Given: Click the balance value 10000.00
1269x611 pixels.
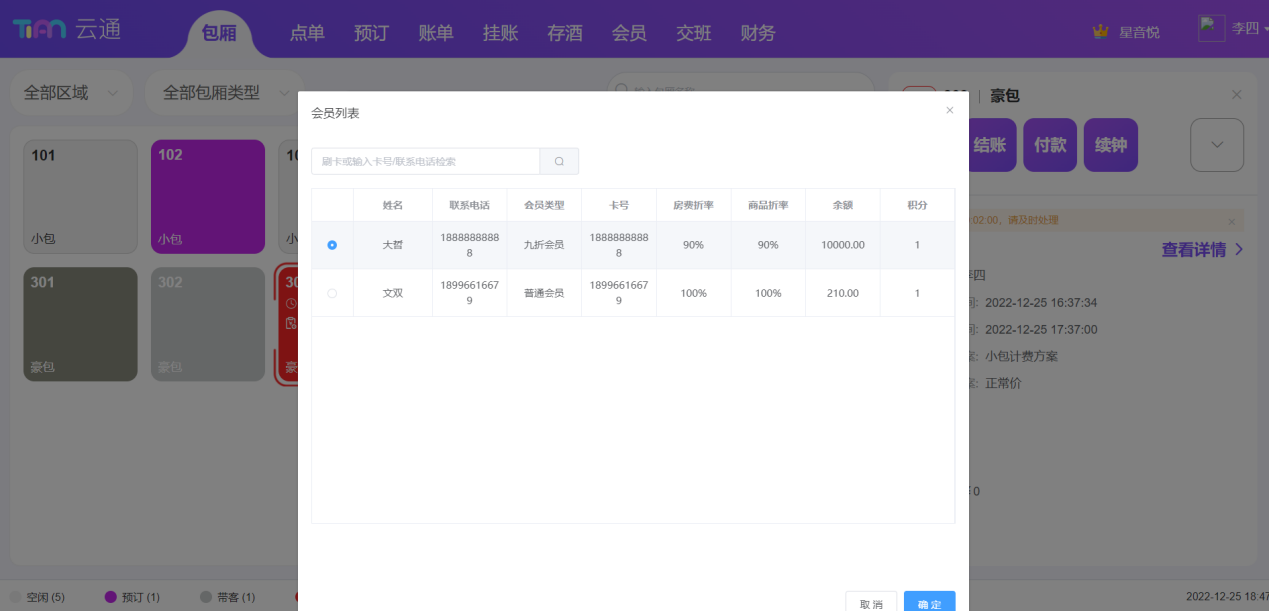Looking at the screenshot, I should (843, 245).
